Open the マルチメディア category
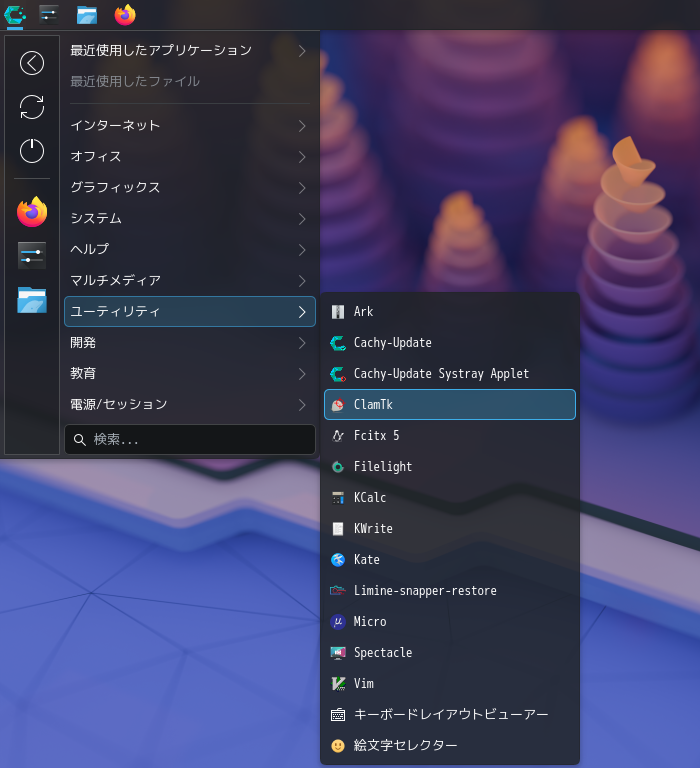 pyautogui.click(x=190, y=281)
